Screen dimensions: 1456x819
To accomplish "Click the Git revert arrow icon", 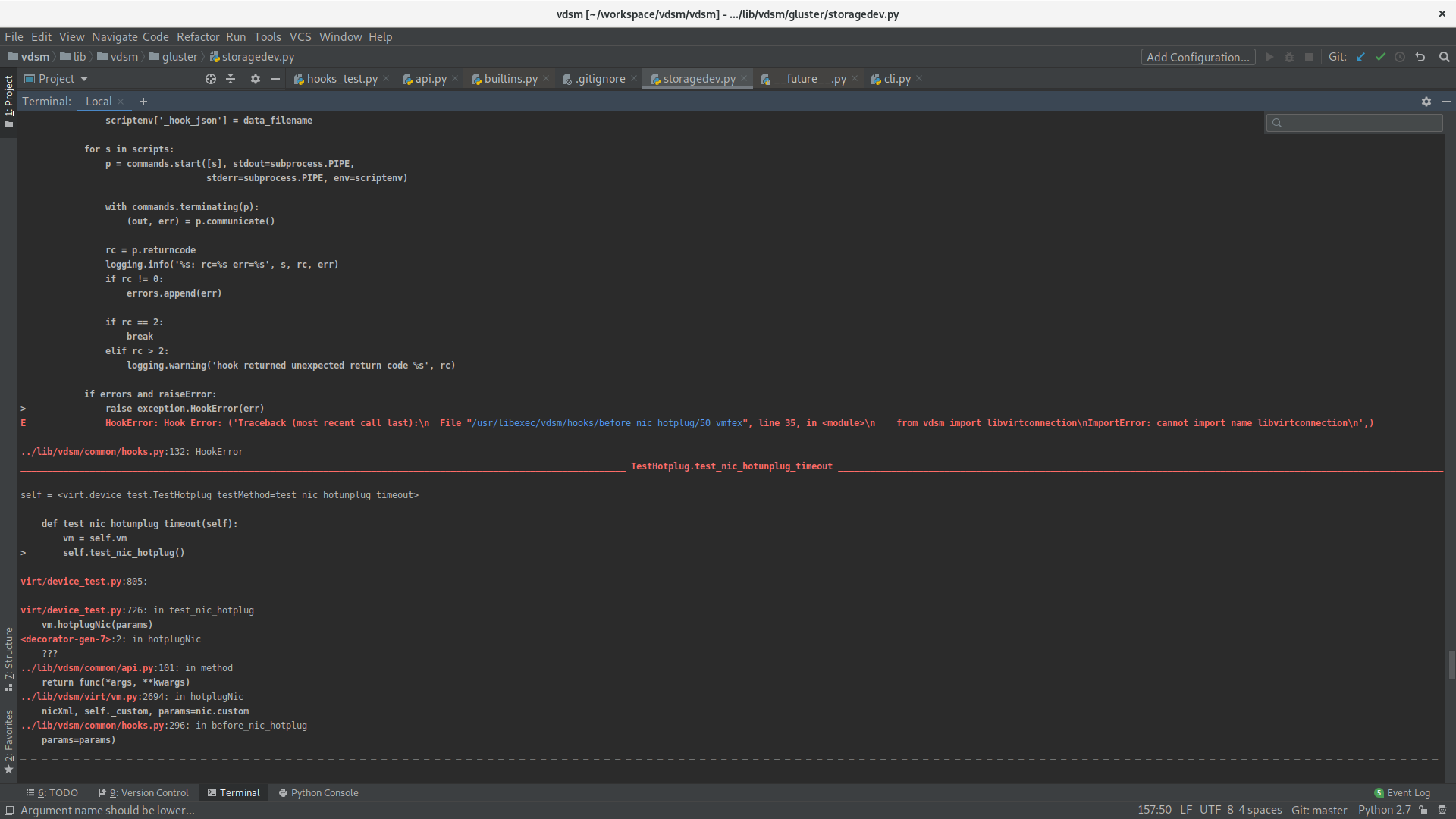I will (1420, 57).
